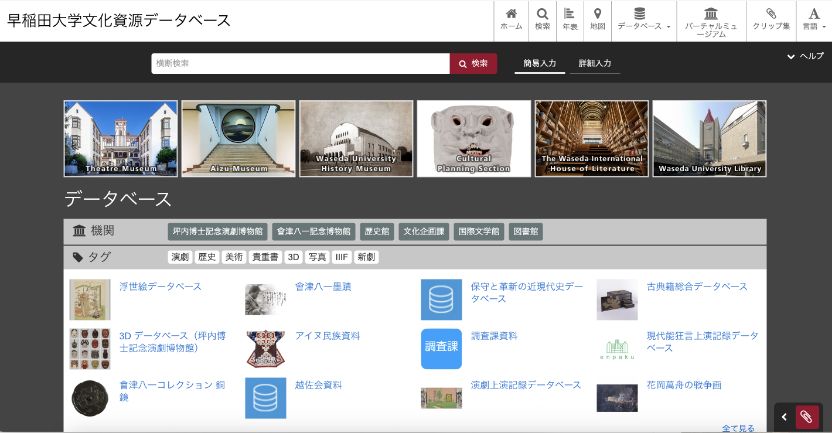
Task: Open 浮世絵データベース link
Action: coord(160,287)
